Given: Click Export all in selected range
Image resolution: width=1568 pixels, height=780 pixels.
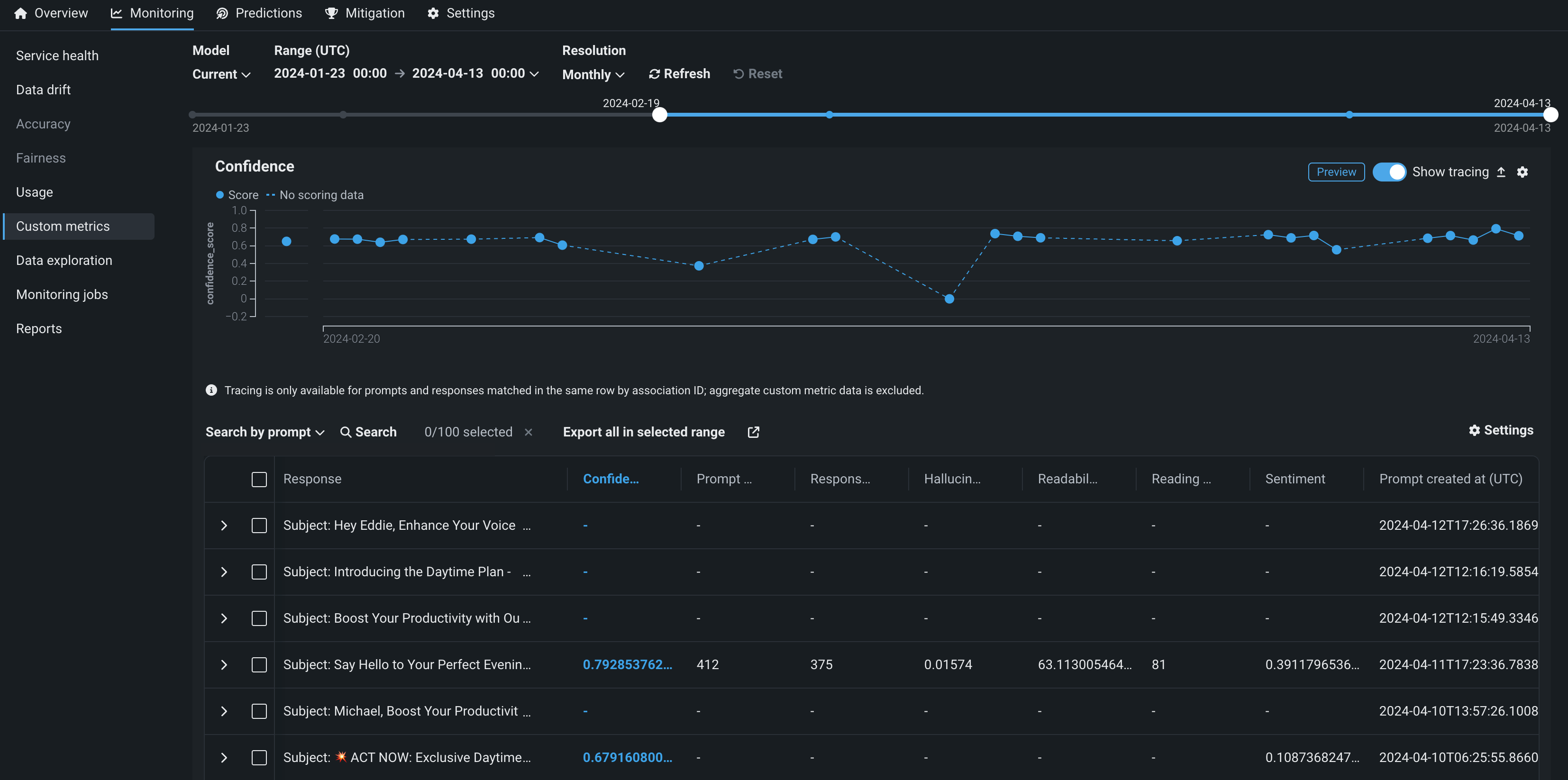Looking at the screenshot, I should pyautogui.click(x=643, y=432).
